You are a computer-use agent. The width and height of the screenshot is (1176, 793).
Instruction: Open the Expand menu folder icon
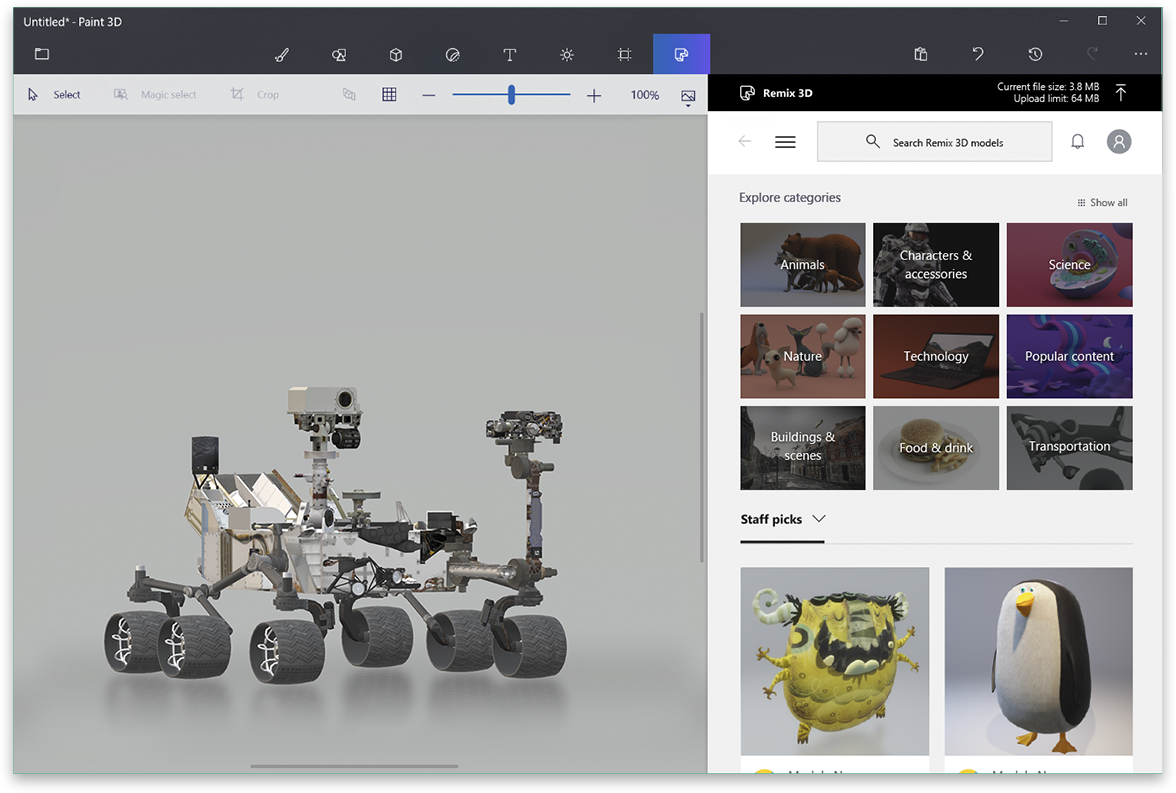(x=42, y=54)
